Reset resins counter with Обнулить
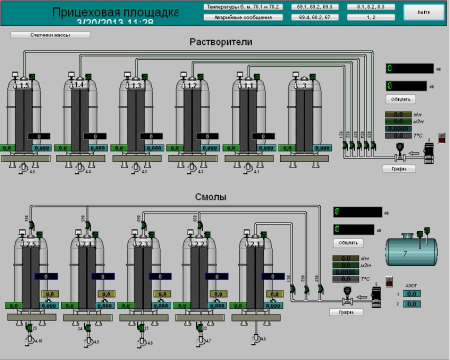Screen dimensions: 450x360 [x=348, y=243]
